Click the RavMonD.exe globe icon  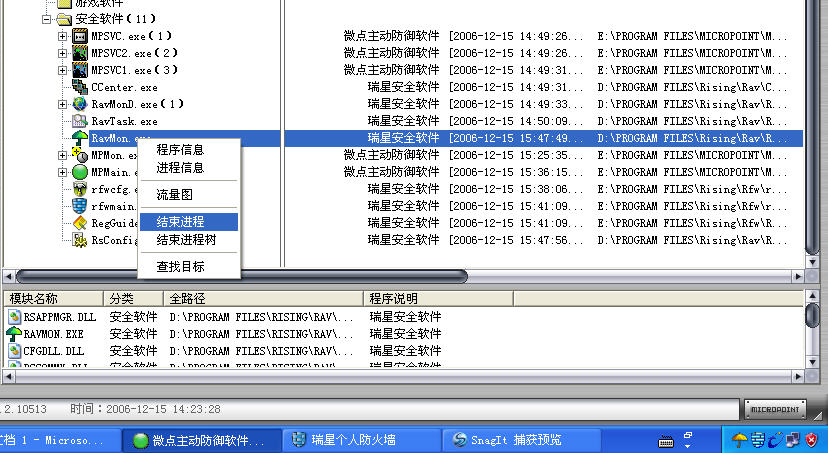pos(80,103)
